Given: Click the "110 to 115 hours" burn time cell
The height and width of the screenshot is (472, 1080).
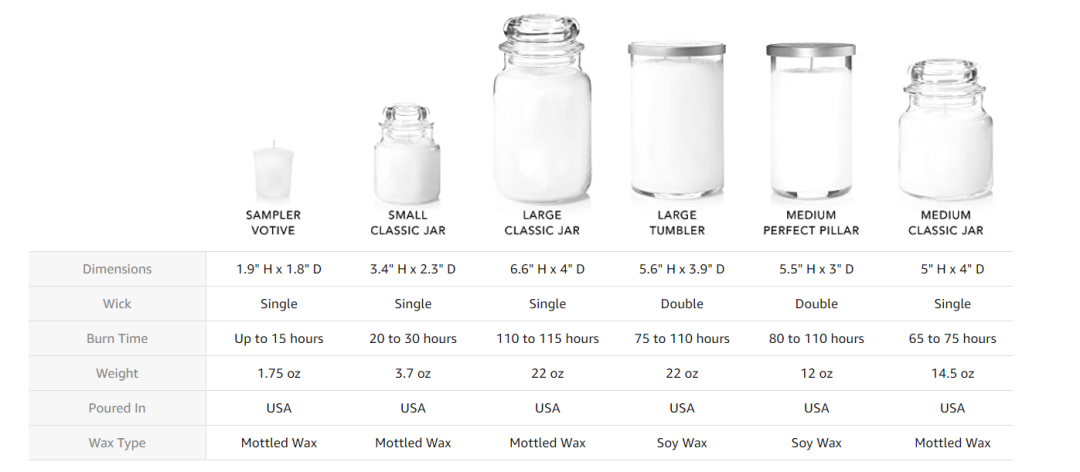Looking at the screenshot, I should [548, 339].
